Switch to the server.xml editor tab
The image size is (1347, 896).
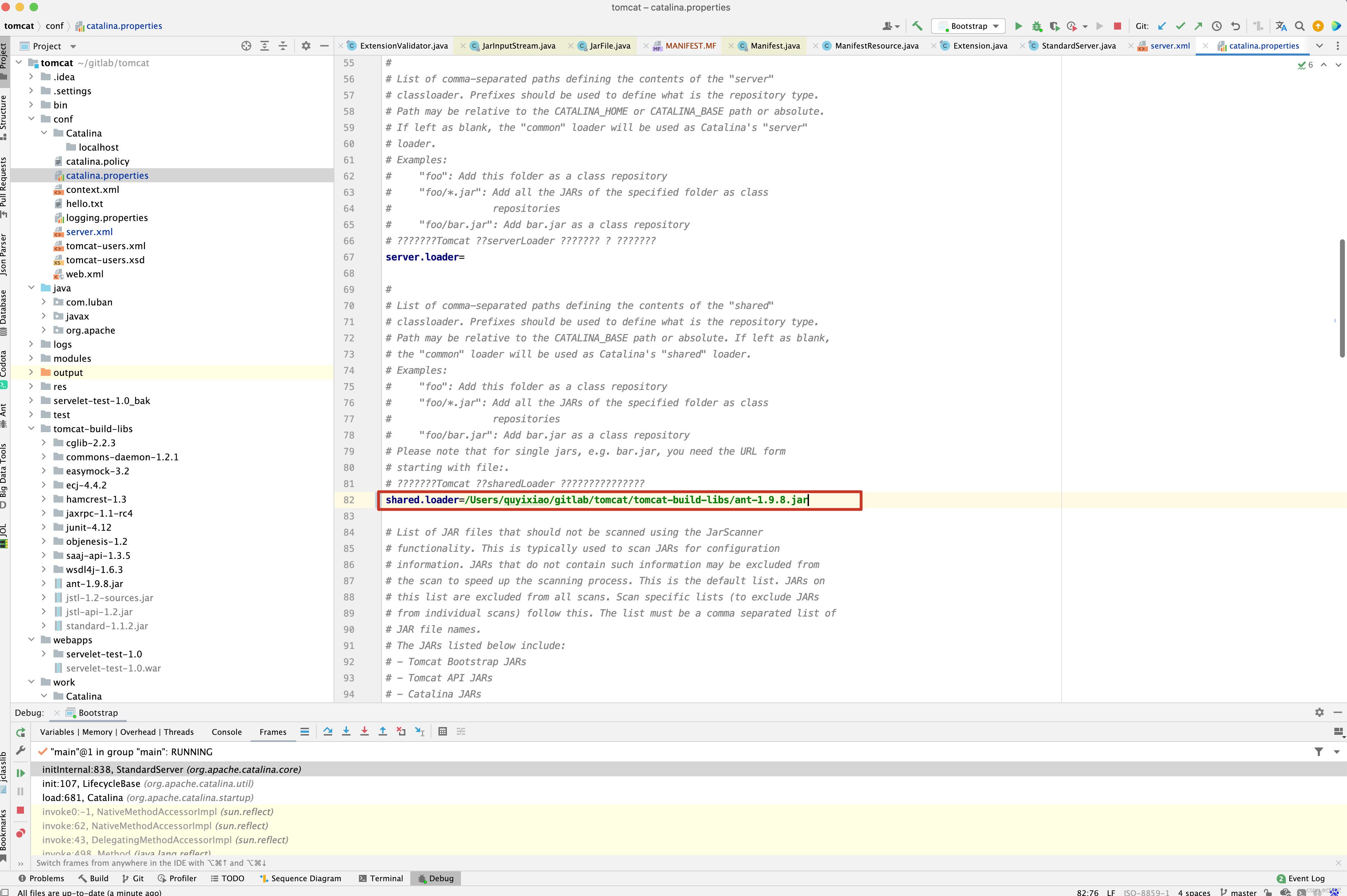pyautogui.click(x=1169, y=46)
